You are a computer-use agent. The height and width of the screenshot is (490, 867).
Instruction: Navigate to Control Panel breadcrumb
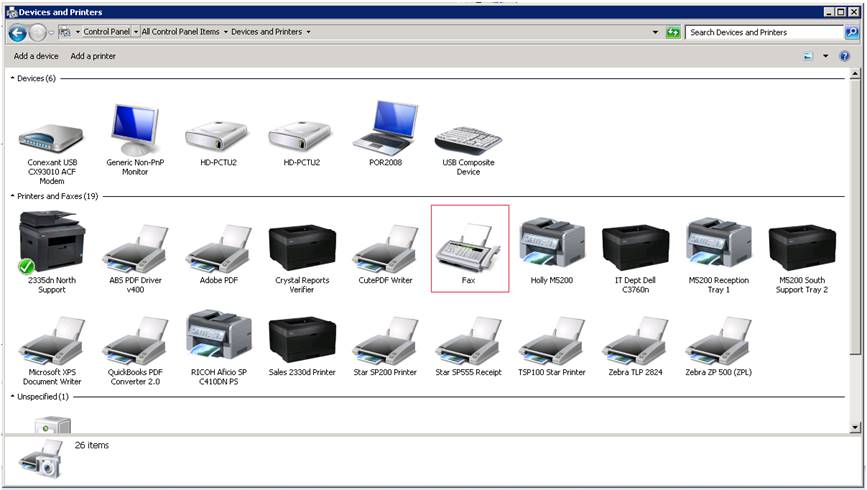(x=107, y=32)
